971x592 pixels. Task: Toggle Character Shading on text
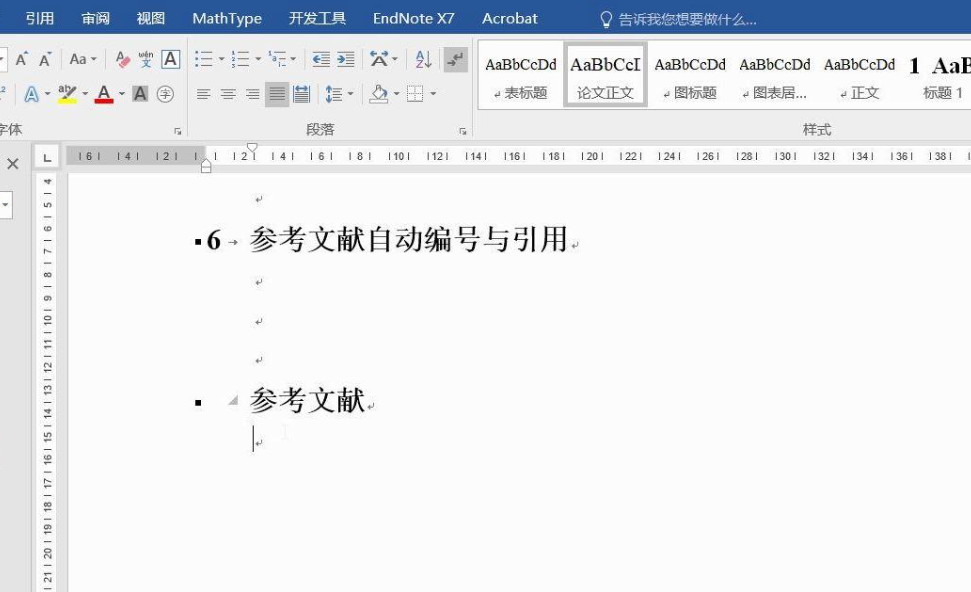pyautogui.click(x=141, y=94)
